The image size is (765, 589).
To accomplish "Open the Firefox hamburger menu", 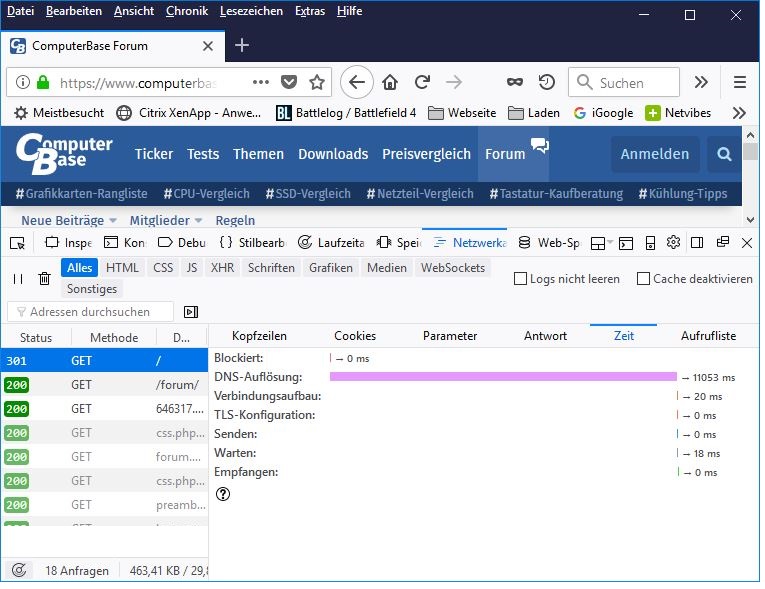I will coord(740,82).
